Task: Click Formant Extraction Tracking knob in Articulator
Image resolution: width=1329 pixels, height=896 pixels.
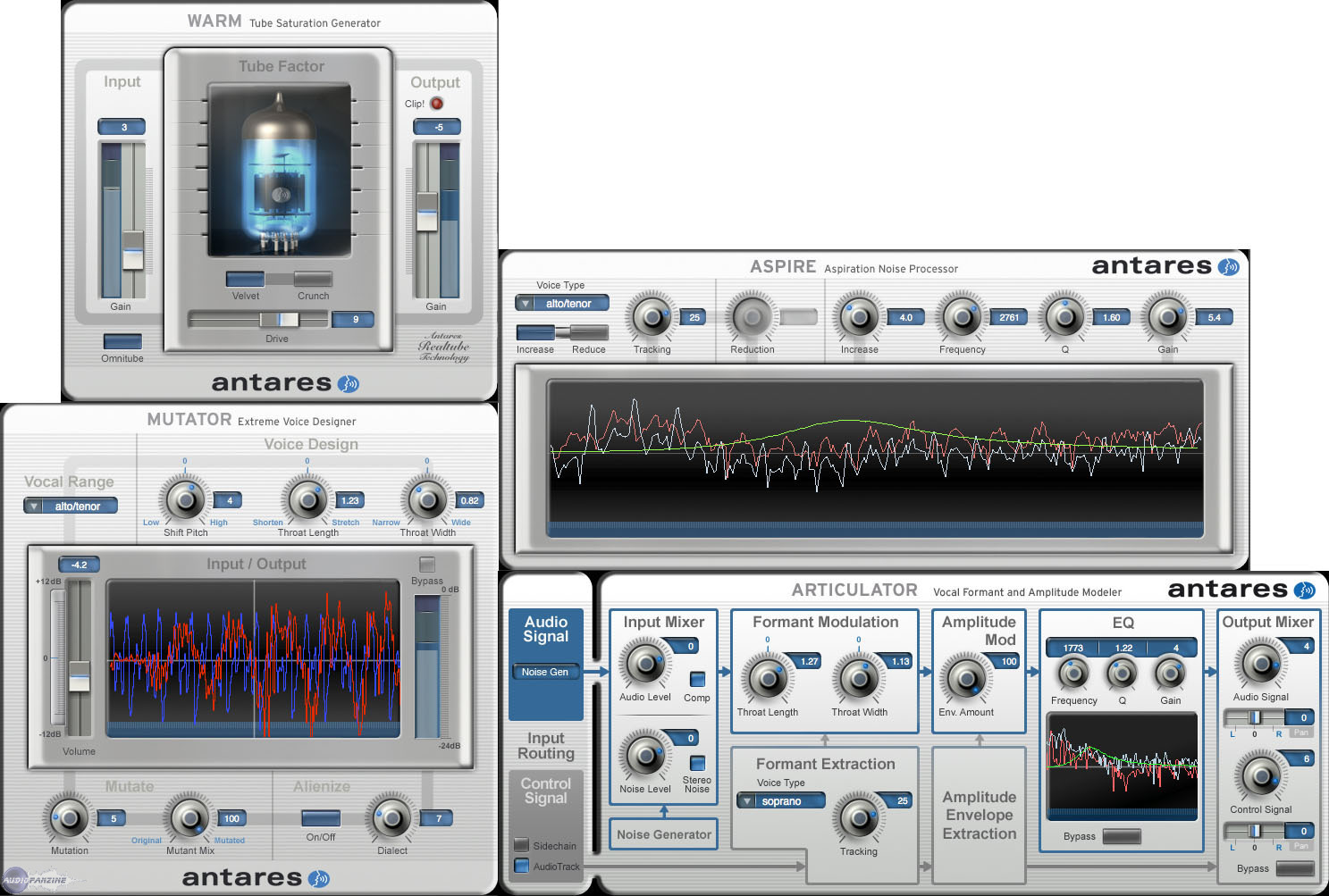Action: [x=859, y=817]
